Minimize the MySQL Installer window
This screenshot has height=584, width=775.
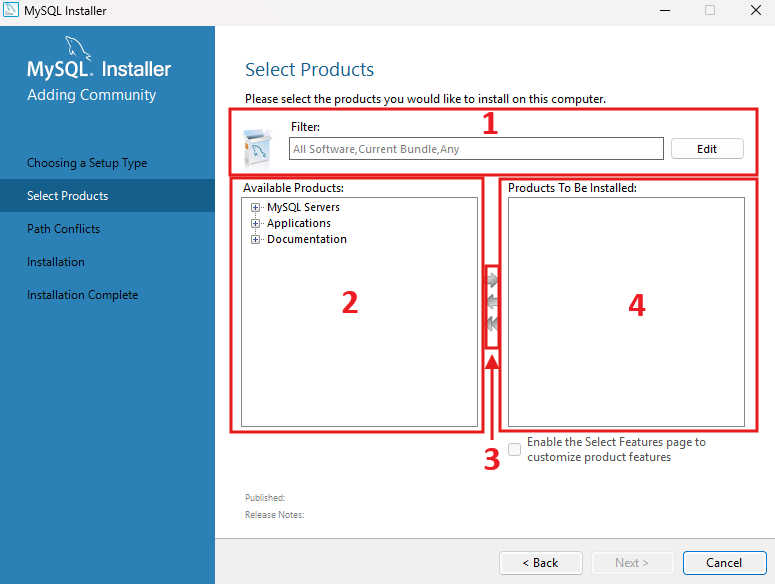(665, 10)
